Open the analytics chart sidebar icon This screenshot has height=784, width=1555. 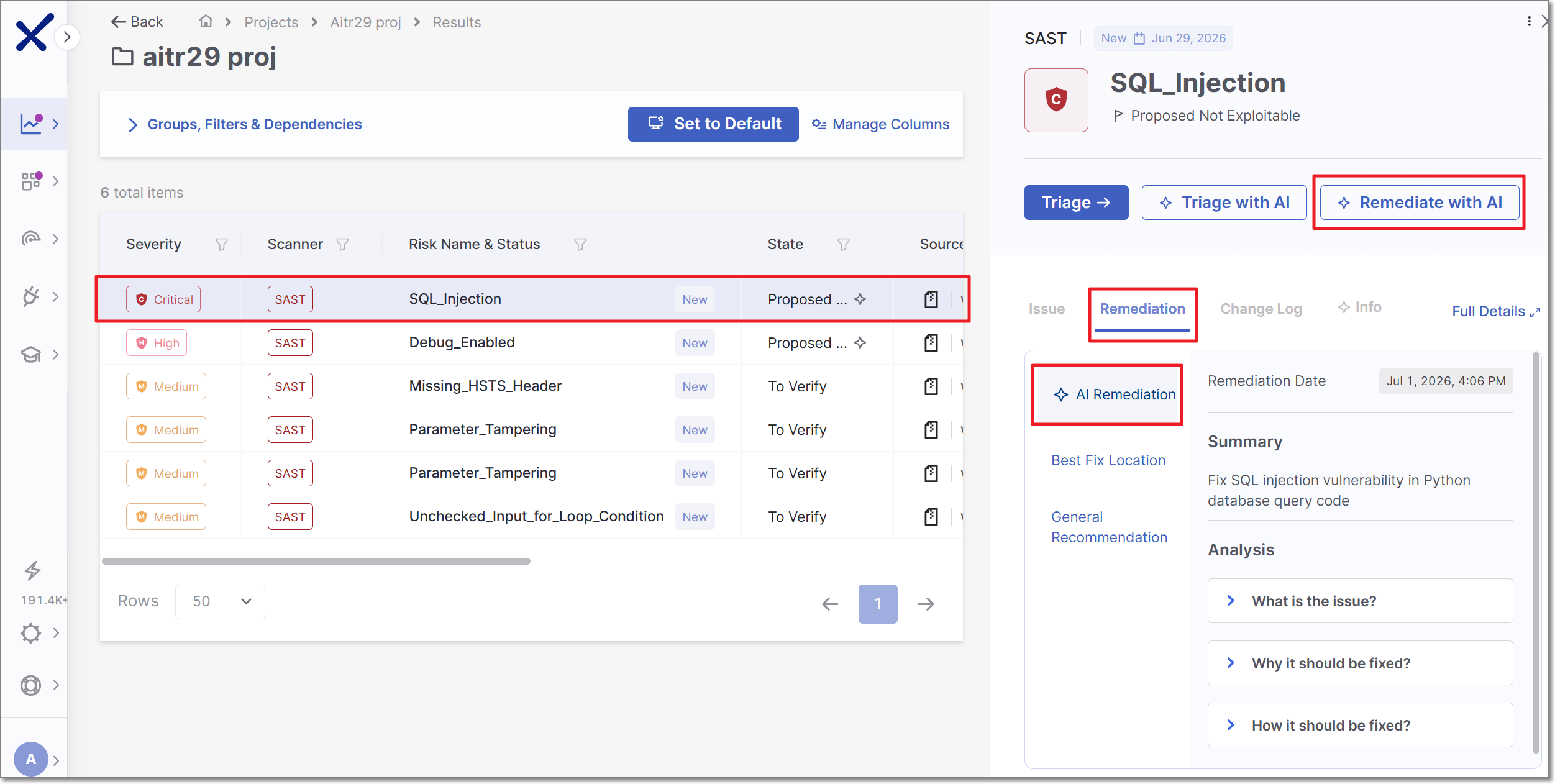pyautogui.click(x=31, y=124)
